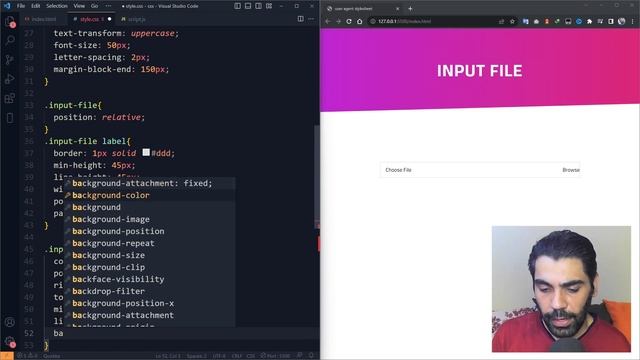Click share icon in address bar
Screen dimensions: 640x360
(x=501, y=21)
